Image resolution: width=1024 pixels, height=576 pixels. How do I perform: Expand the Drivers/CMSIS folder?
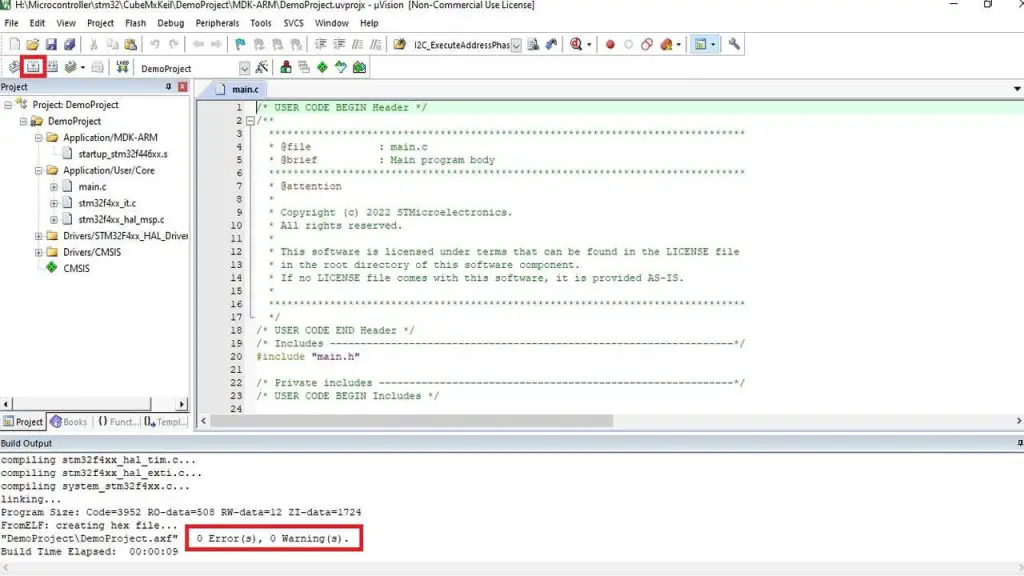[x=39, y=252]
